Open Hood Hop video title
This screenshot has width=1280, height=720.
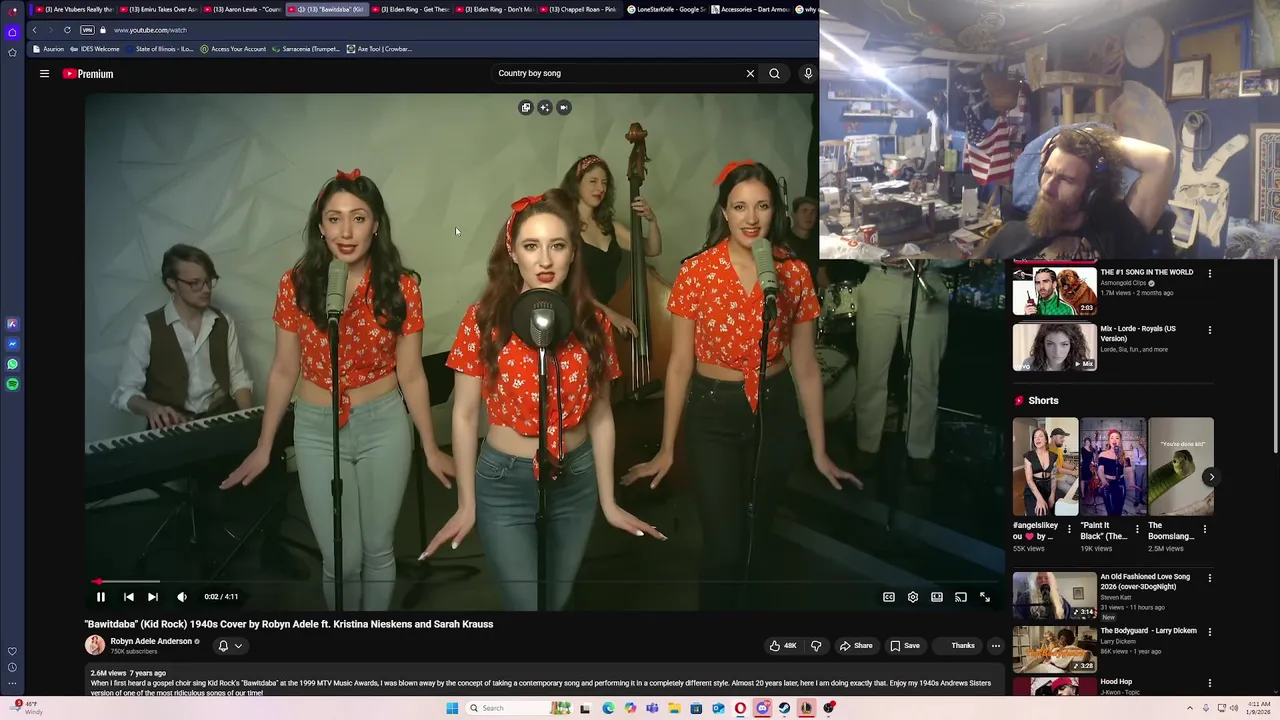1116,682
